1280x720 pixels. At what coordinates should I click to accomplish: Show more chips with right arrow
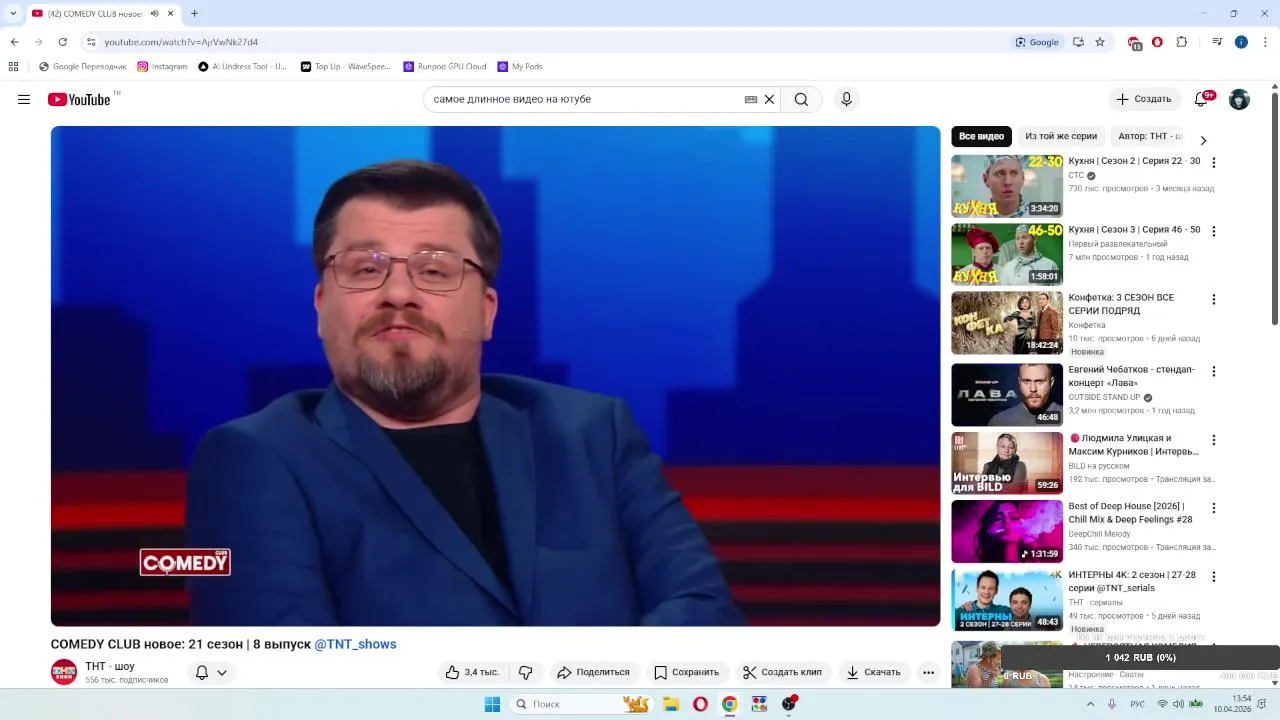pyautogui.click(x=1203, y=140)
